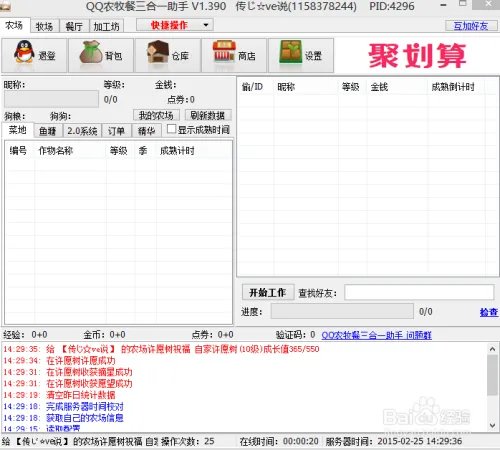500x450 pixels.
Task: Switch to the 农场 farm tab
Action: (x=14, y=25)
